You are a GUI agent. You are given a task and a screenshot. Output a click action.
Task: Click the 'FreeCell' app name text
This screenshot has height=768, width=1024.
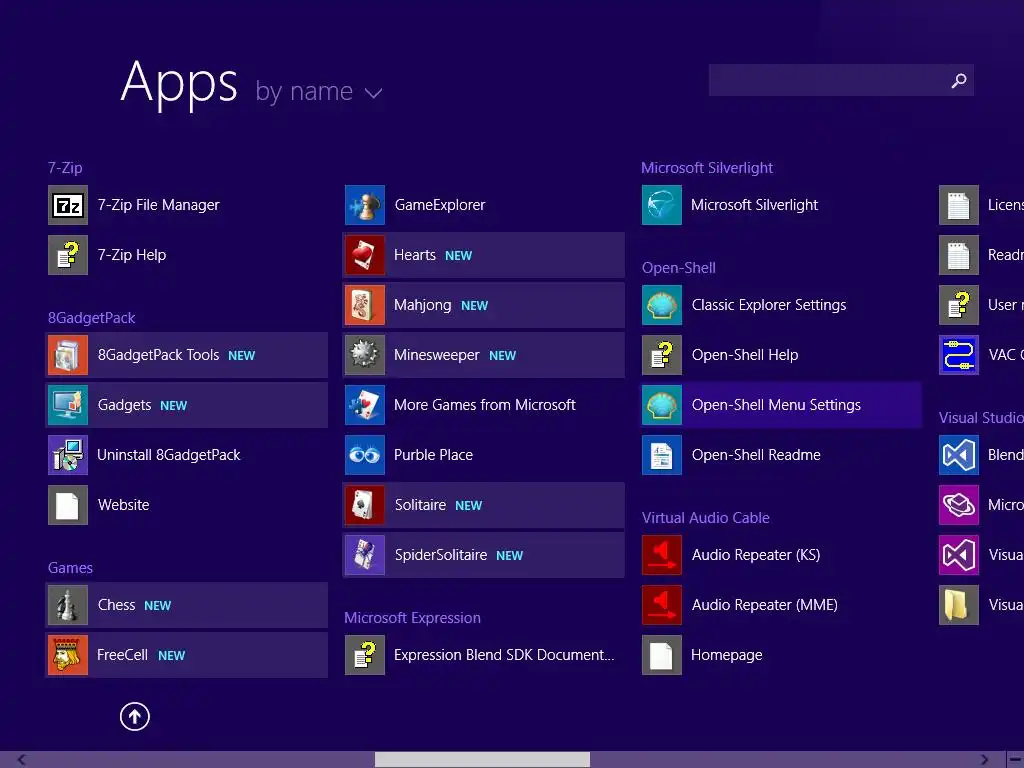pos(122,655)
